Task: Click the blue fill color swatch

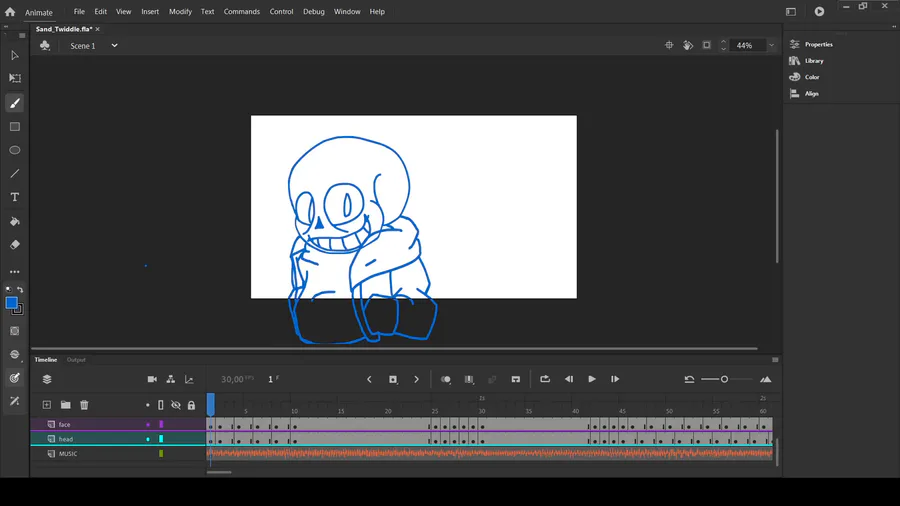Action: 11,302
